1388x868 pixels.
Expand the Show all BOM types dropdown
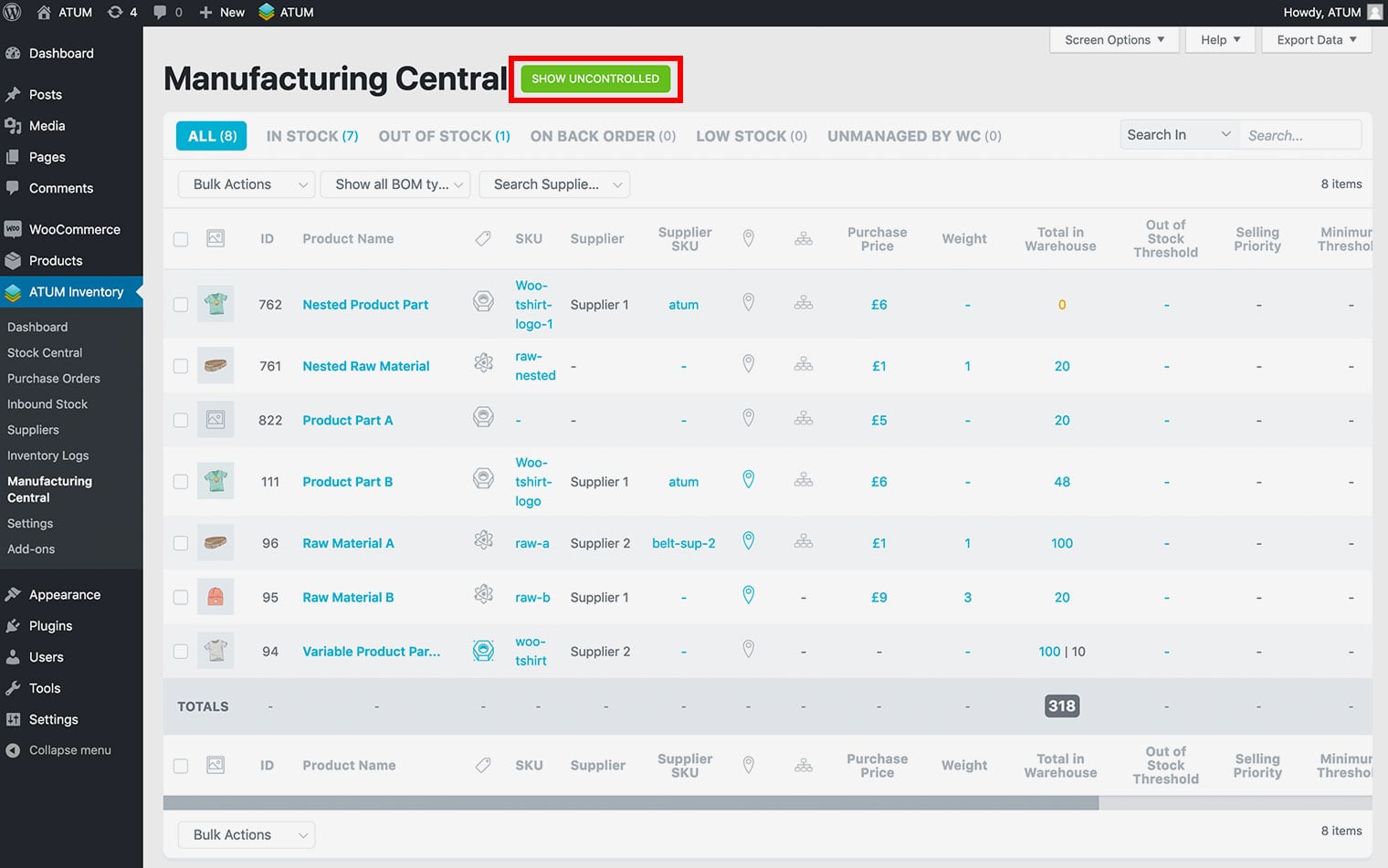point(399,184)
